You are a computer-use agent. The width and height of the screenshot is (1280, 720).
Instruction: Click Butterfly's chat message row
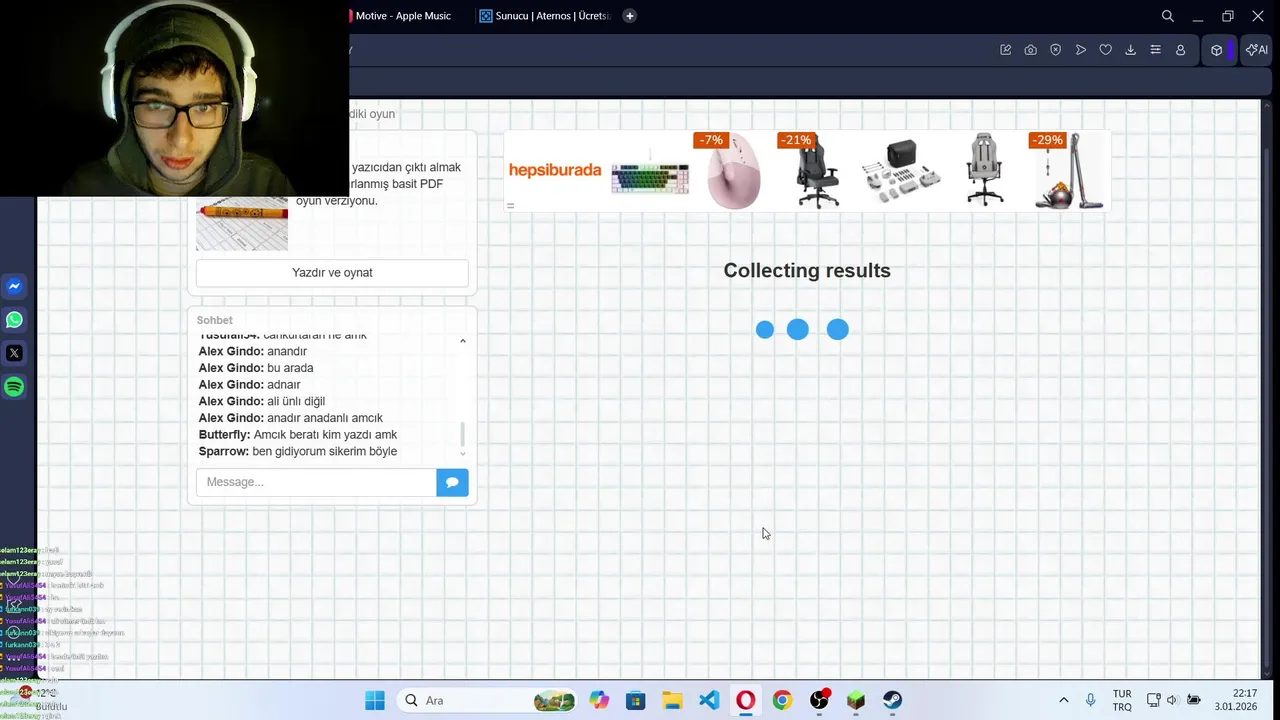(x=298, y=435)
